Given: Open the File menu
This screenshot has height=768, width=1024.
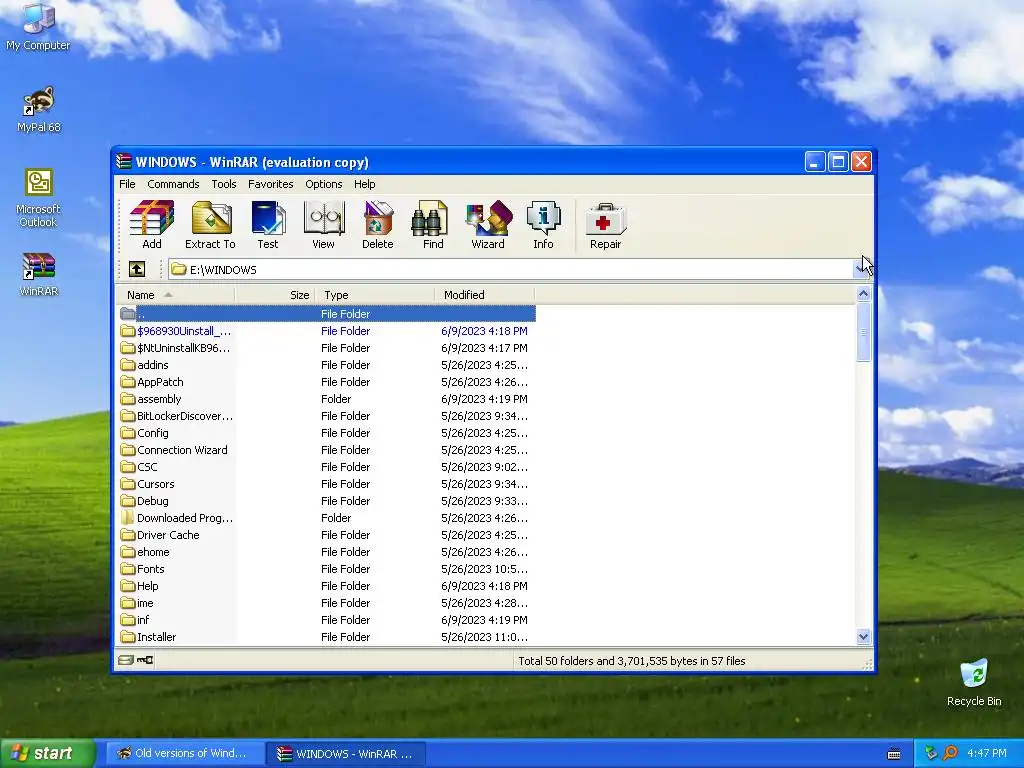Looking at the screenshot, I should (x=127, y=184).
